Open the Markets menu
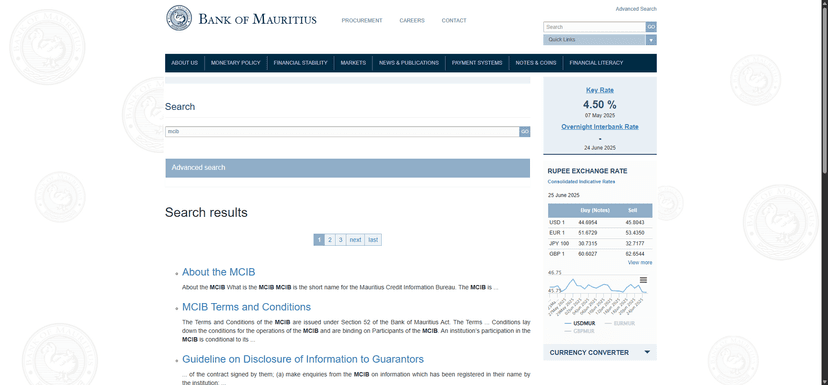Screen dimensions: 828x385 tap(353, 63)
